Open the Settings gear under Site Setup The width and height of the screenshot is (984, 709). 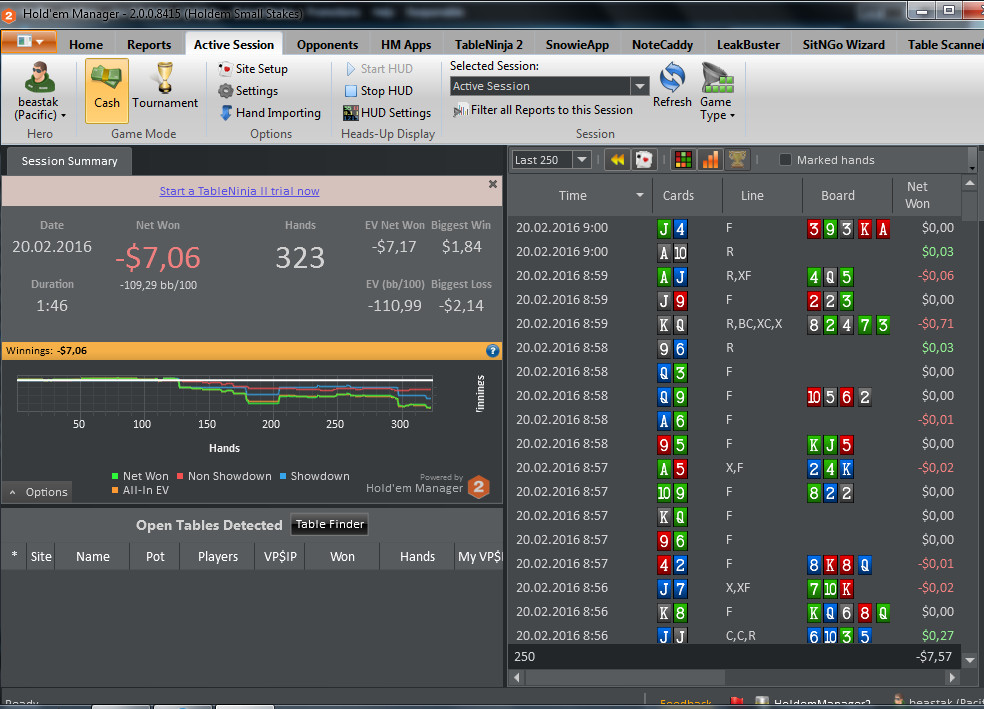(248, 90)
